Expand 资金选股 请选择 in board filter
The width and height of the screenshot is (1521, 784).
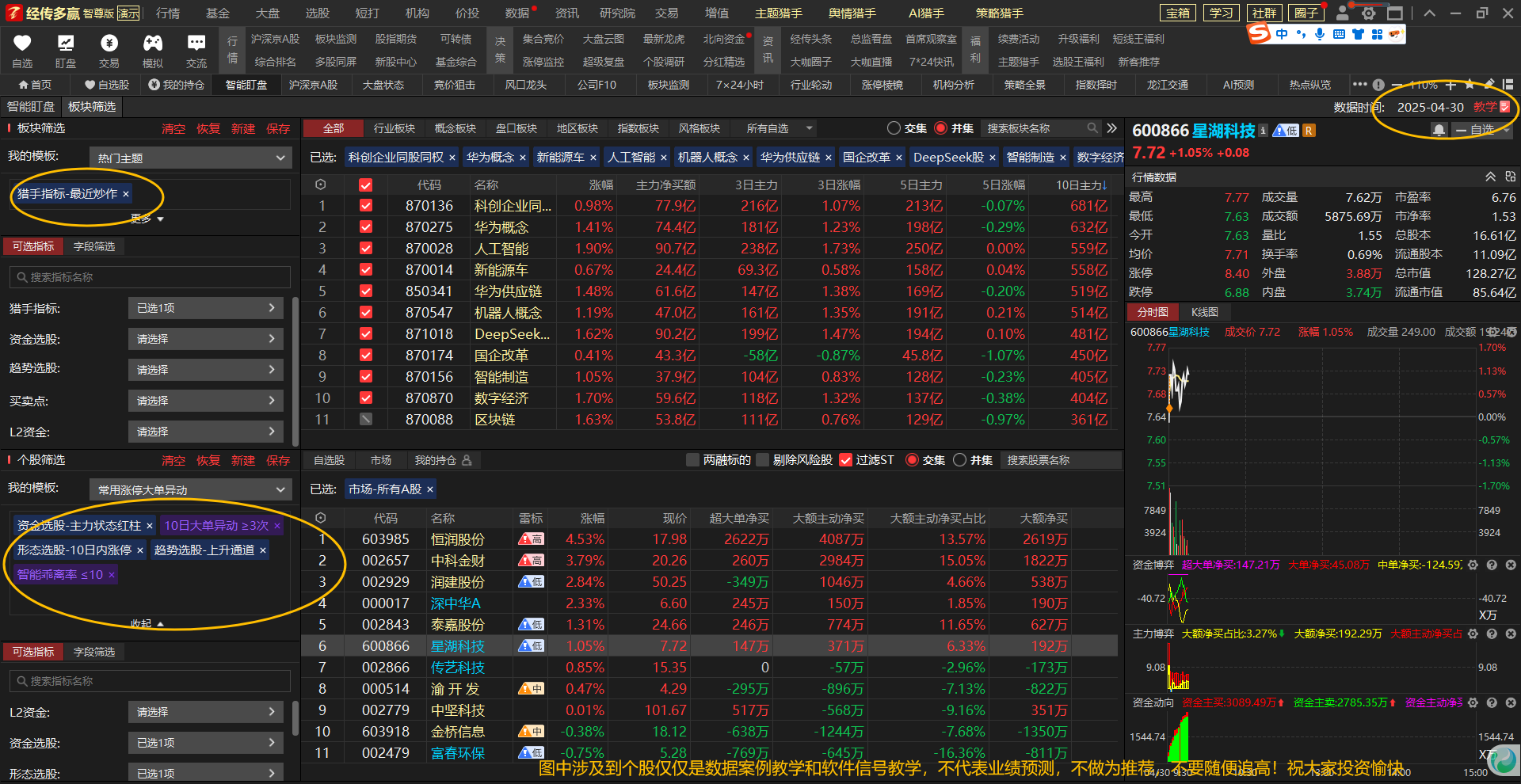tap(206, 339)
